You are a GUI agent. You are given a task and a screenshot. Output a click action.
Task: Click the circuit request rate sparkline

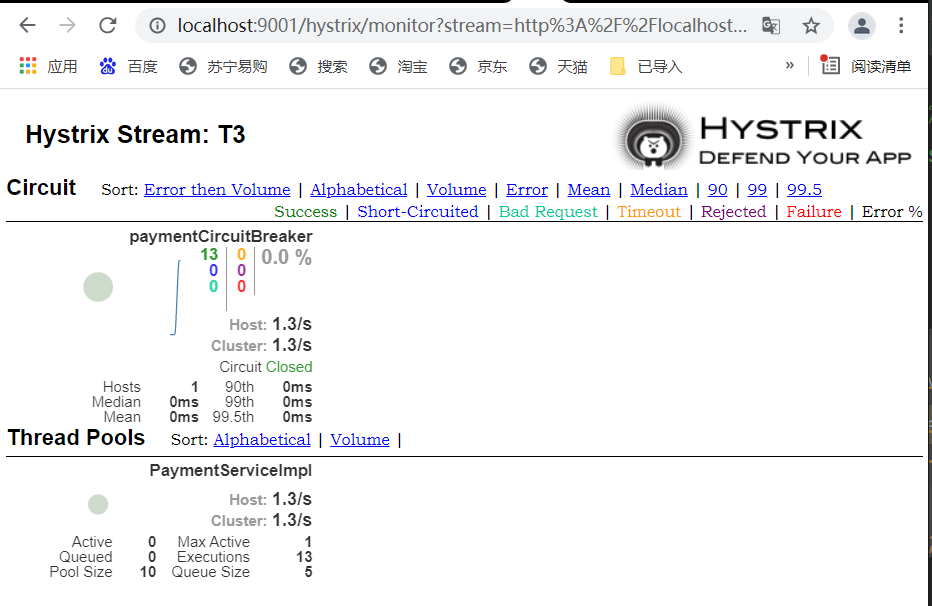pos(176,297)
